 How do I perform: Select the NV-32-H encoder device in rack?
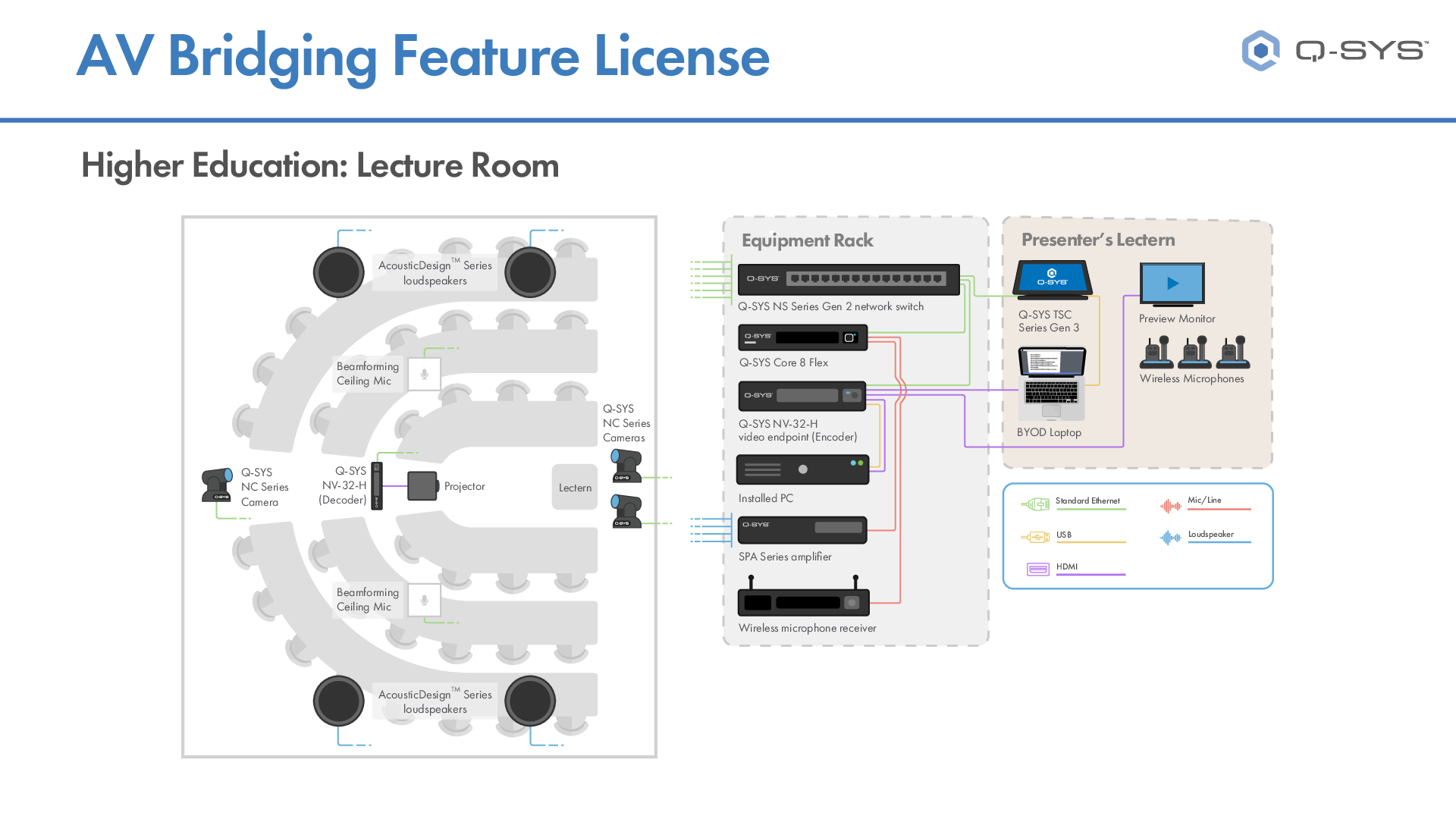802,396
